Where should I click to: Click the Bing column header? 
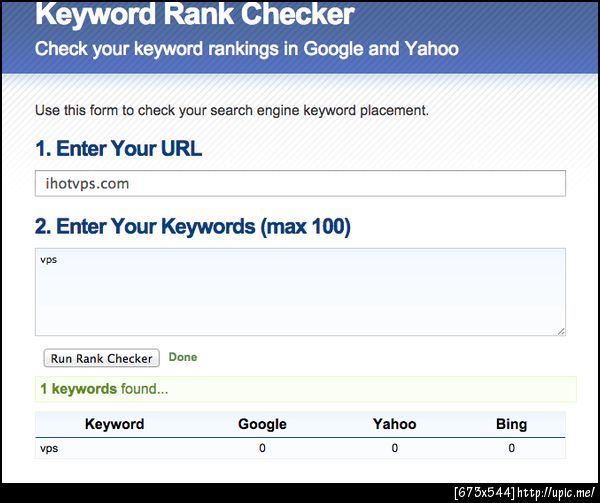click(x=511, y=424)
